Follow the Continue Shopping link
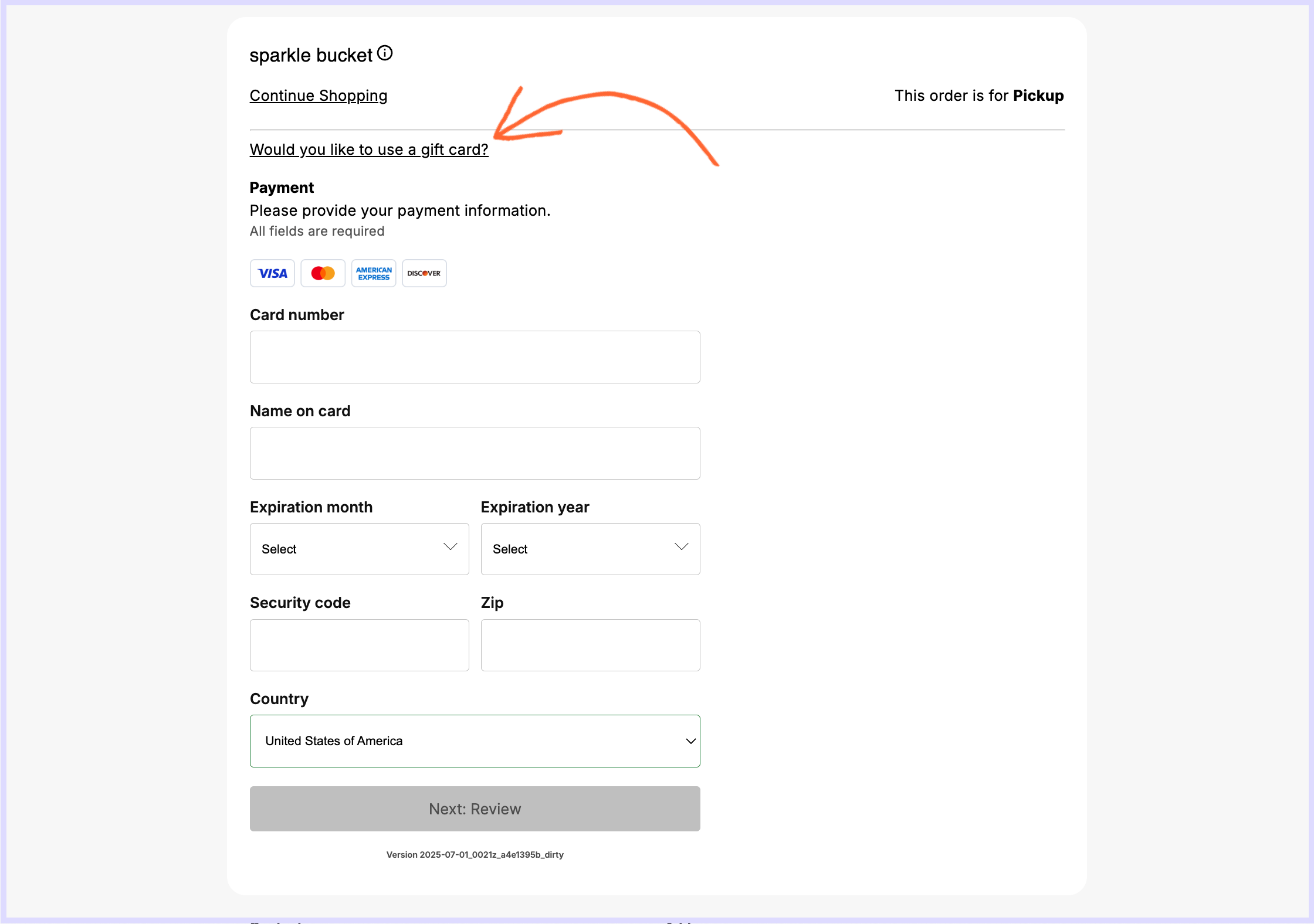 tap(319, 96)
